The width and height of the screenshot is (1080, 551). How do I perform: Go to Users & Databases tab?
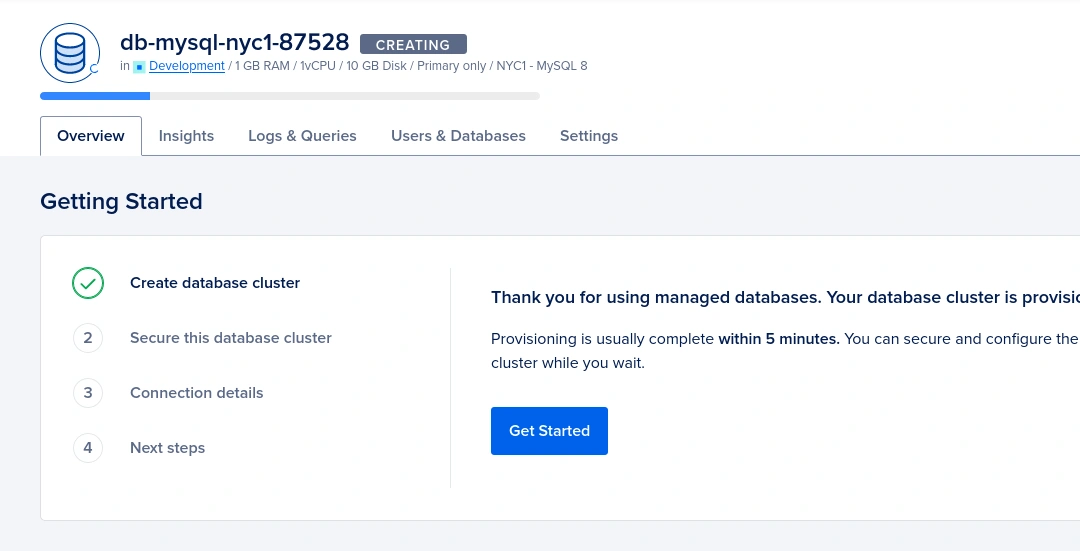(458, 136)
